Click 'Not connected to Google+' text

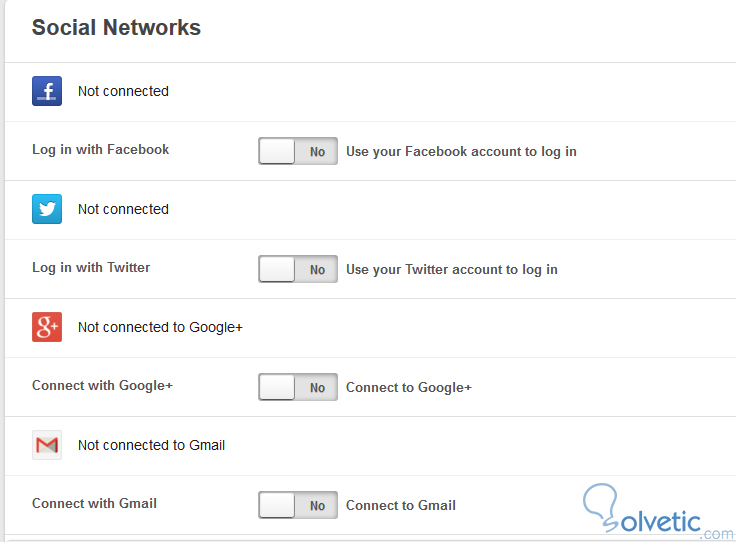click(x=160, y=327)
